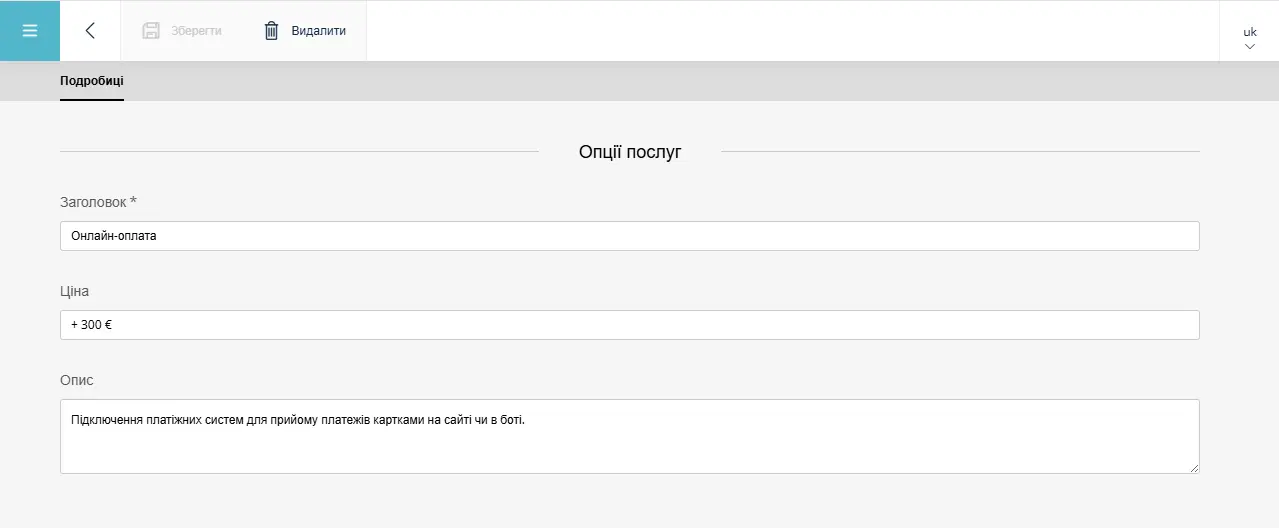
Task: Go back using the left arrow
Action: click(x=90, y=30)
